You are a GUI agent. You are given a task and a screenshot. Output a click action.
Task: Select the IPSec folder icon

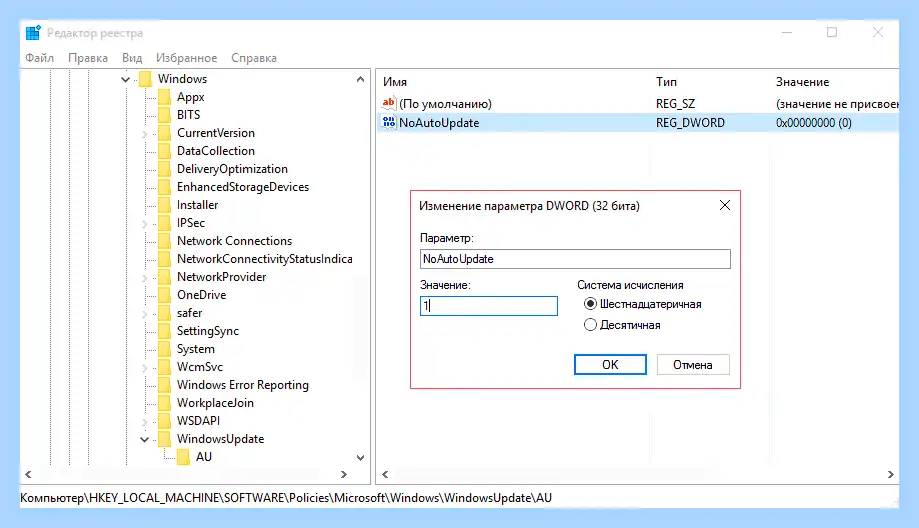[165, 223]
